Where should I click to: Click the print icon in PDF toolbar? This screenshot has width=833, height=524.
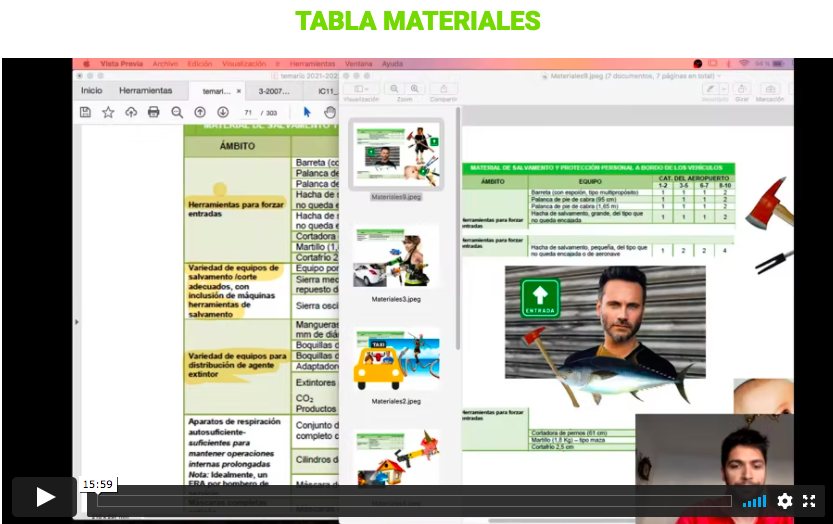tap(154, 112)
